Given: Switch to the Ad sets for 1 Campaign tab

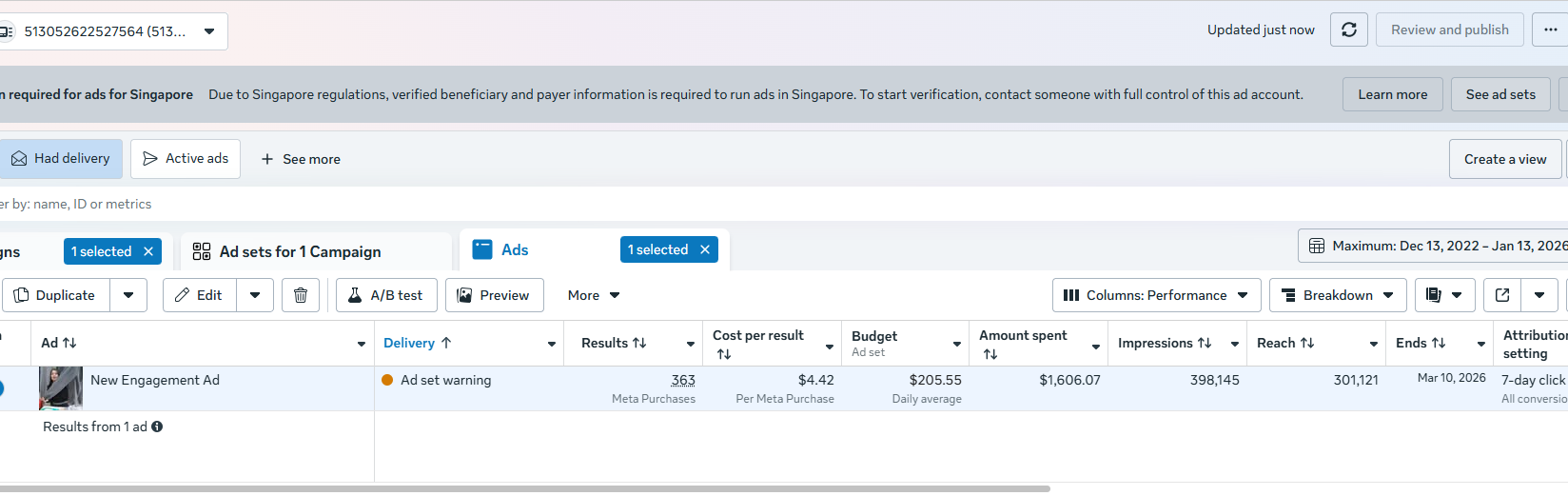Looking at the screenshot, I should tap(300, 251).
